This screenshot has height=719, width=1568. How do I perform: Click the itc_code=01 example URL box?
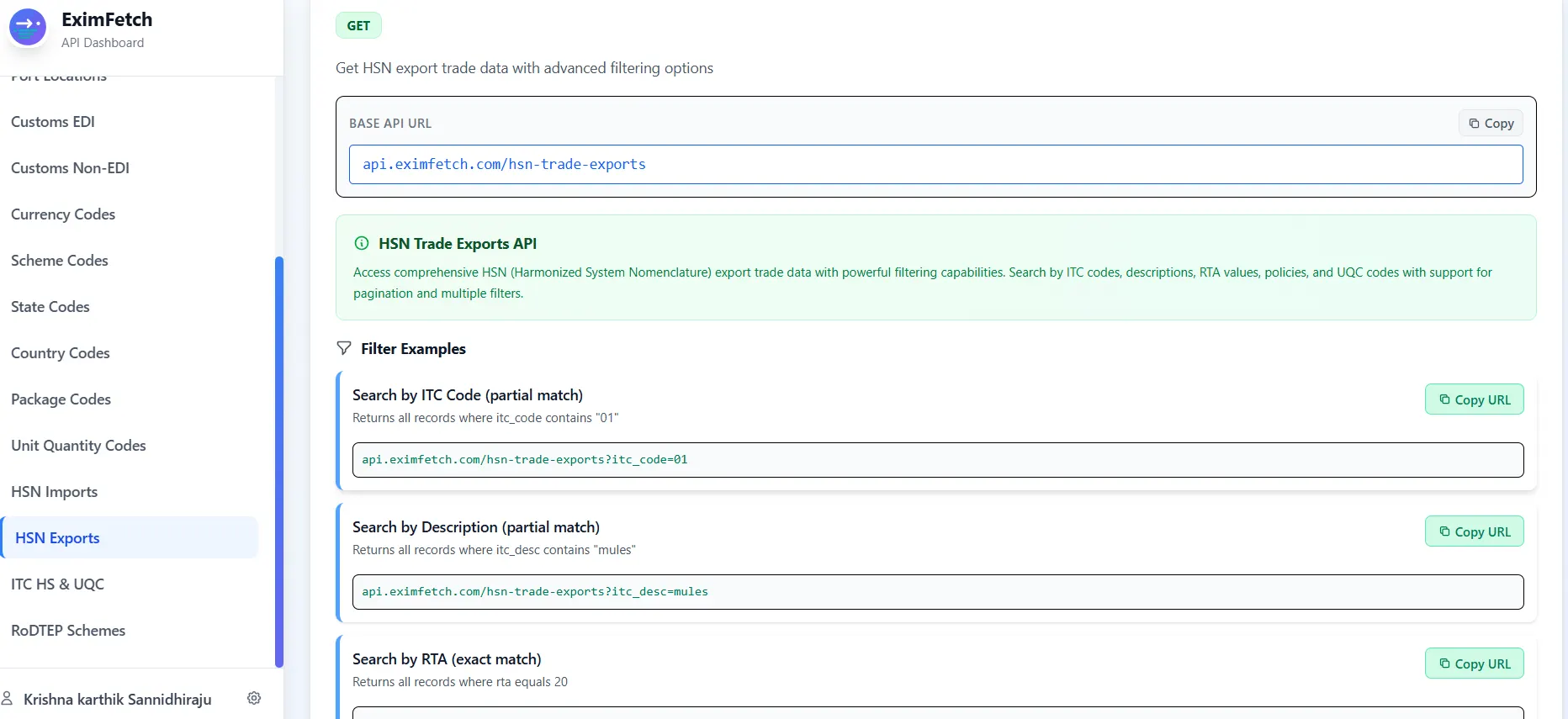[x=938, y=460]
